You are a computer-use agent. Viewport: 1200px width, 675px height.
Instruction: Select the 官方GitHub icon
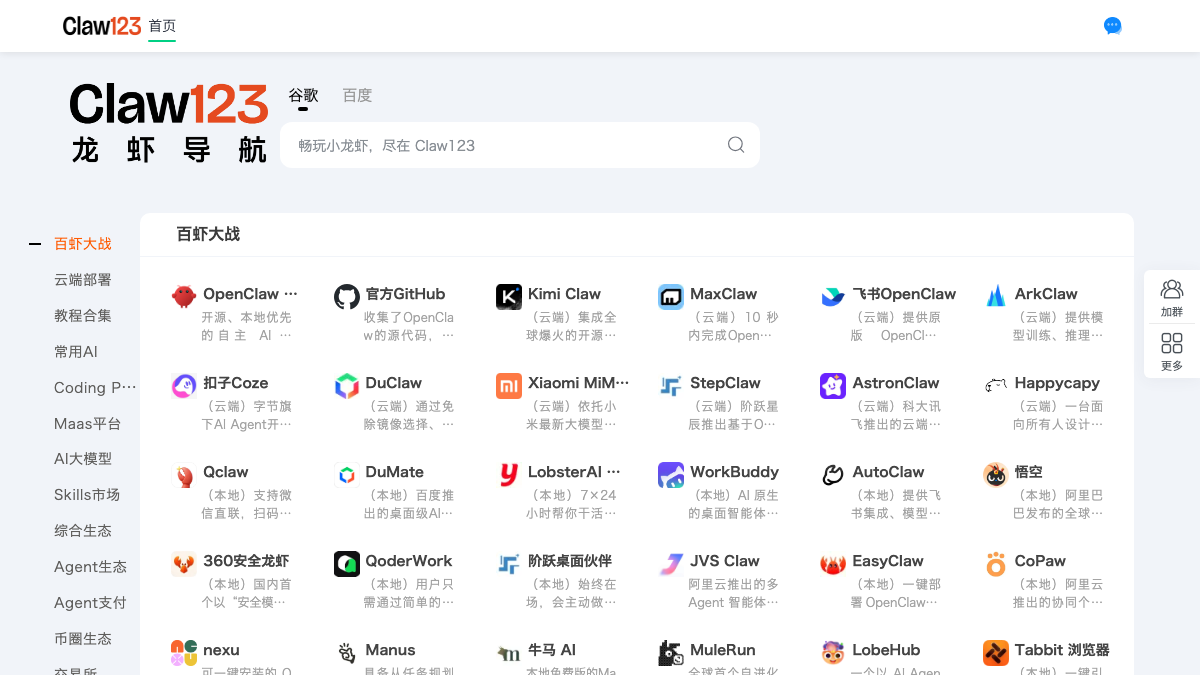pyautogui.click(x=347, y=297)
